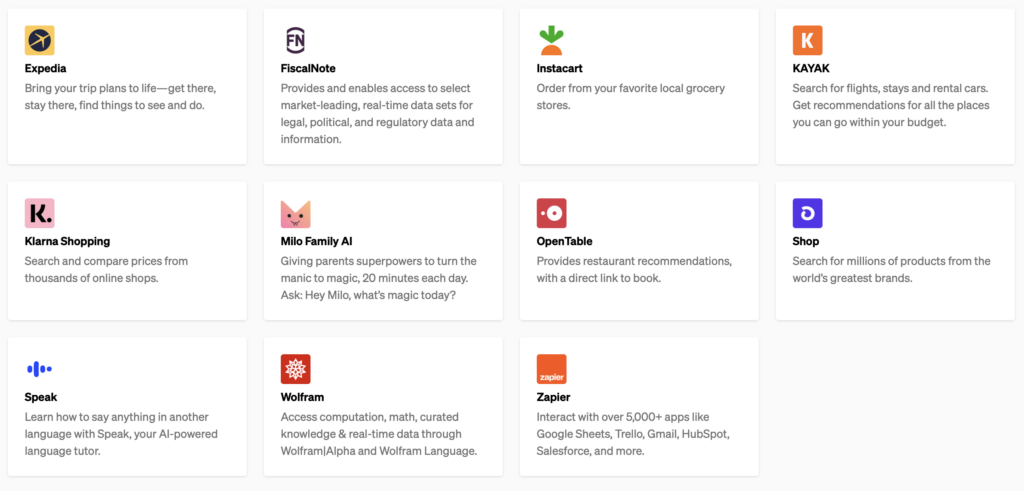Screen dimensions: 1024x491
Task: Click the FiscalNote FN logo icon
Action: [x=295, y=40]
